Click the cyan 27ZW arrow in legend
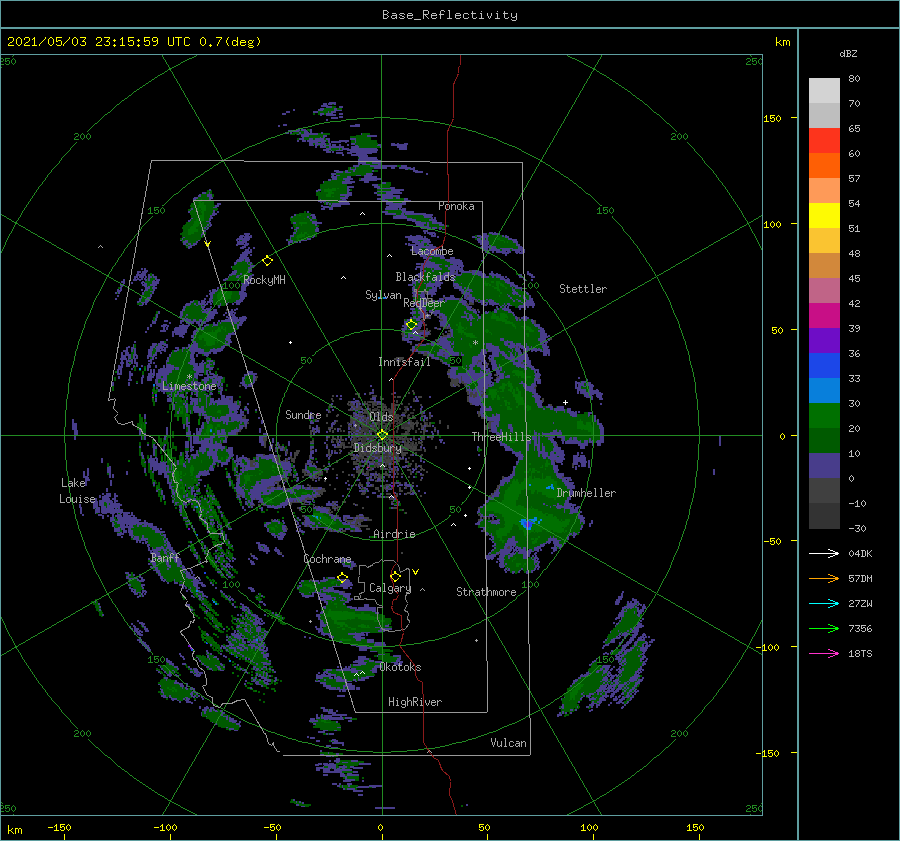 coord(824,603)
